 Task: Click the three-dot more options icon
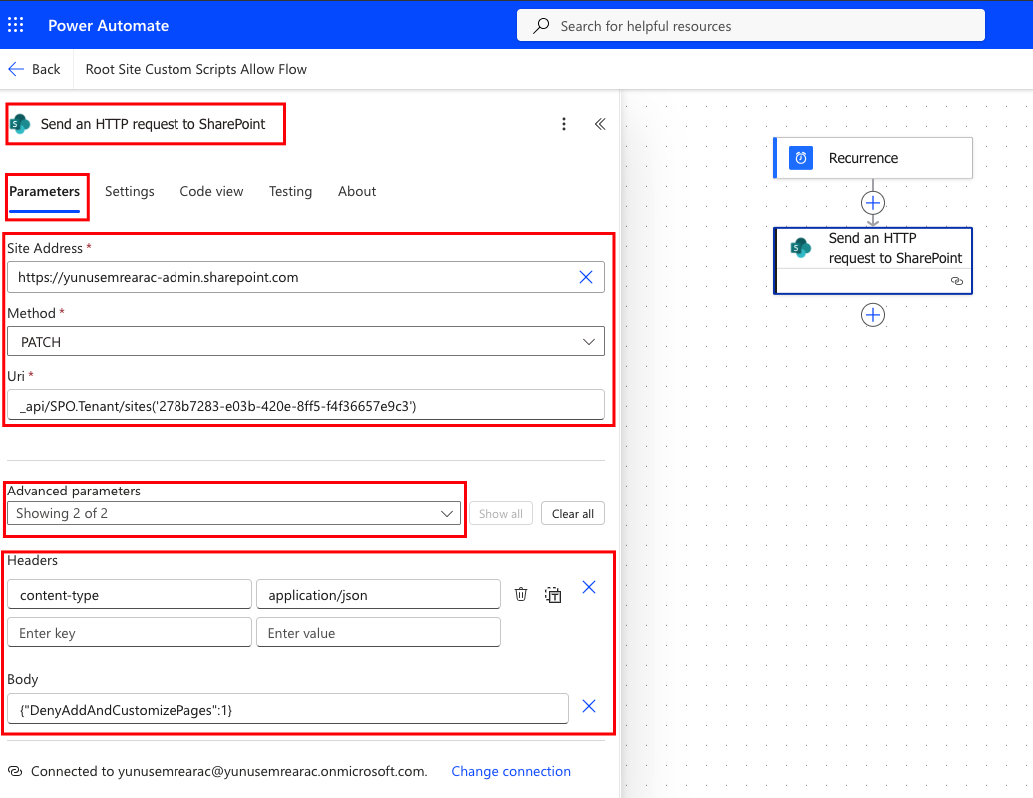(564, 124)
